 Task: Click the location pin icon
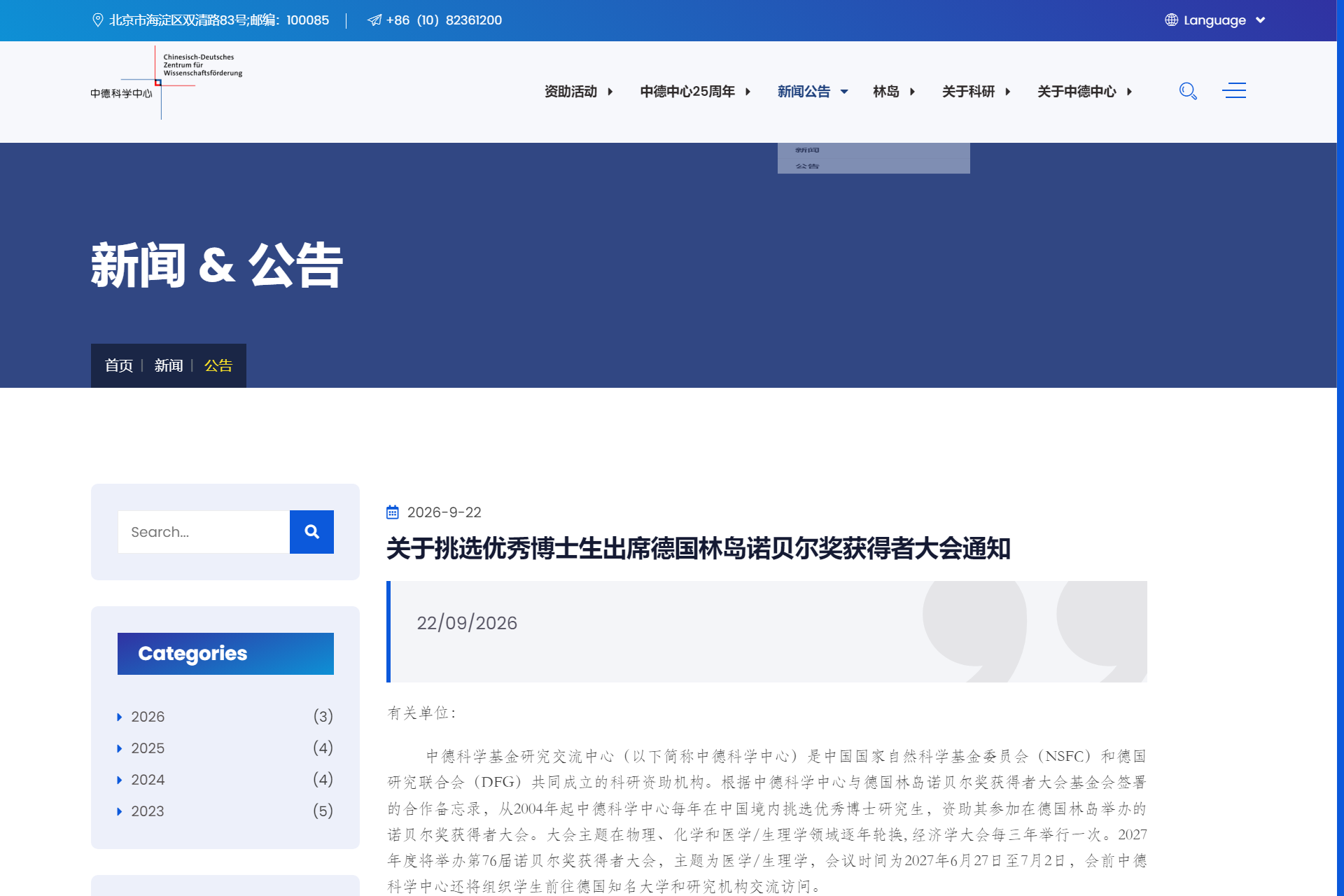pyautogui.click(x=98, y=20)
